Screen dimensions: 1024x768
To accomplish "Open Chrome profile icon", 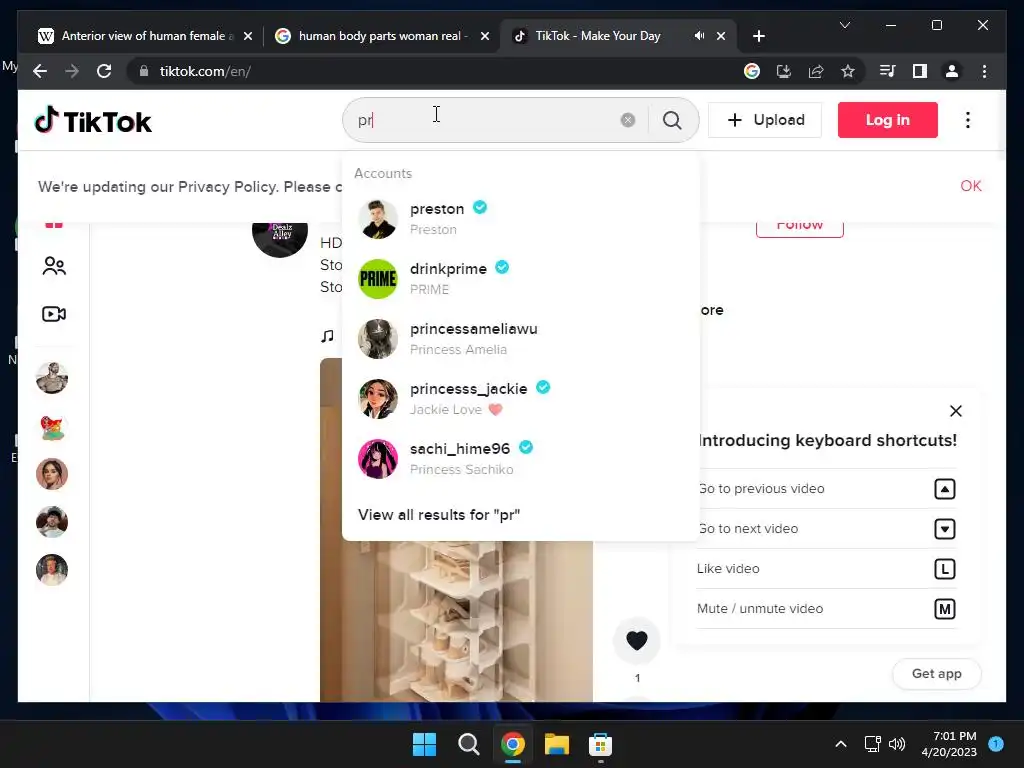I will click(952, 71).
